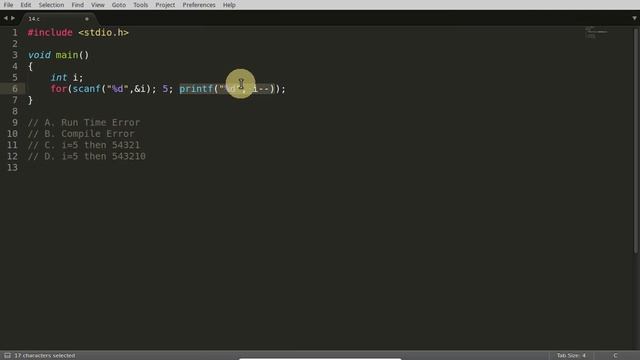Click opening brace on line 4
This screenshot has height=360, width=640.
30,67
